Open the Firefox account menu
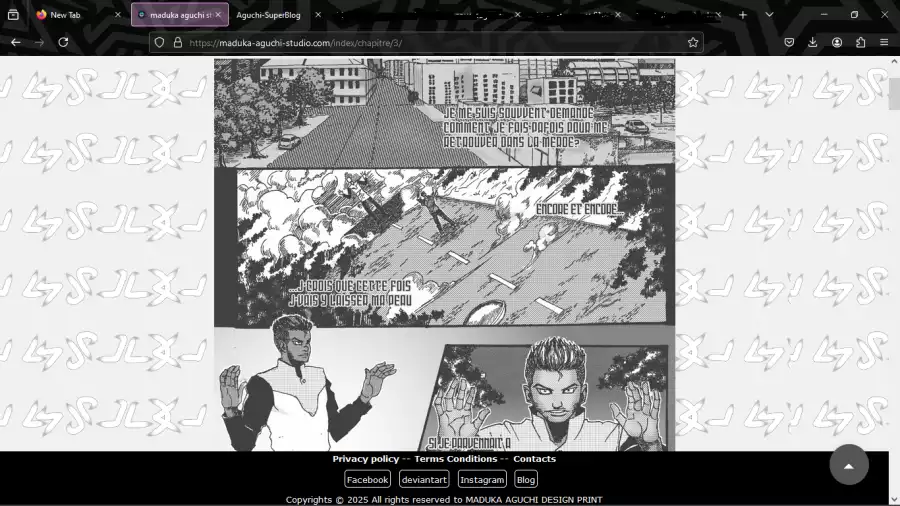Screen dimensions: 900x506 (836, 43)
